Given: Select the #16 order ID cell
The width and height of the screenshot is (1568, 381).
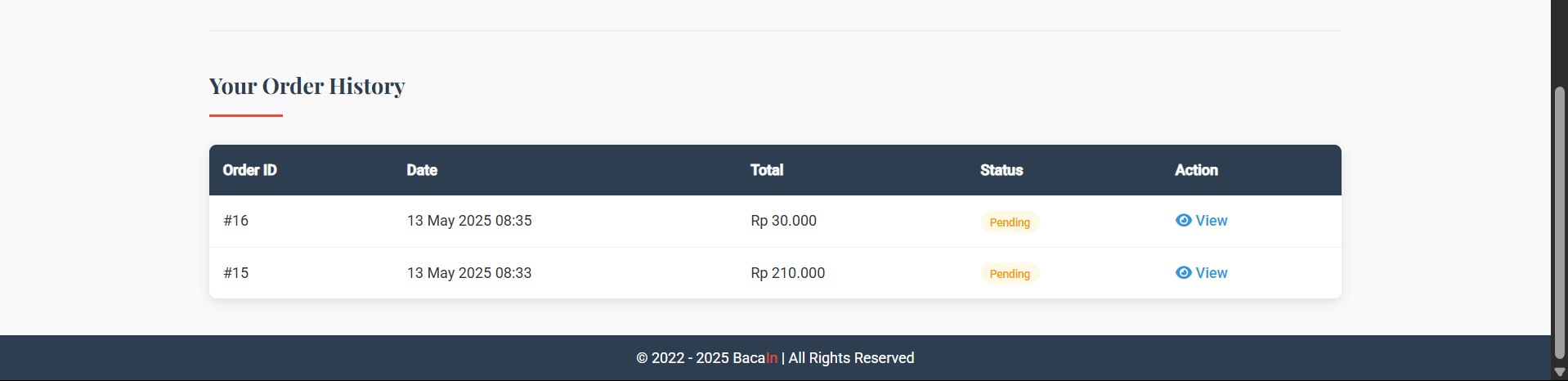Looking at the screenshot, I should (236, 221).
